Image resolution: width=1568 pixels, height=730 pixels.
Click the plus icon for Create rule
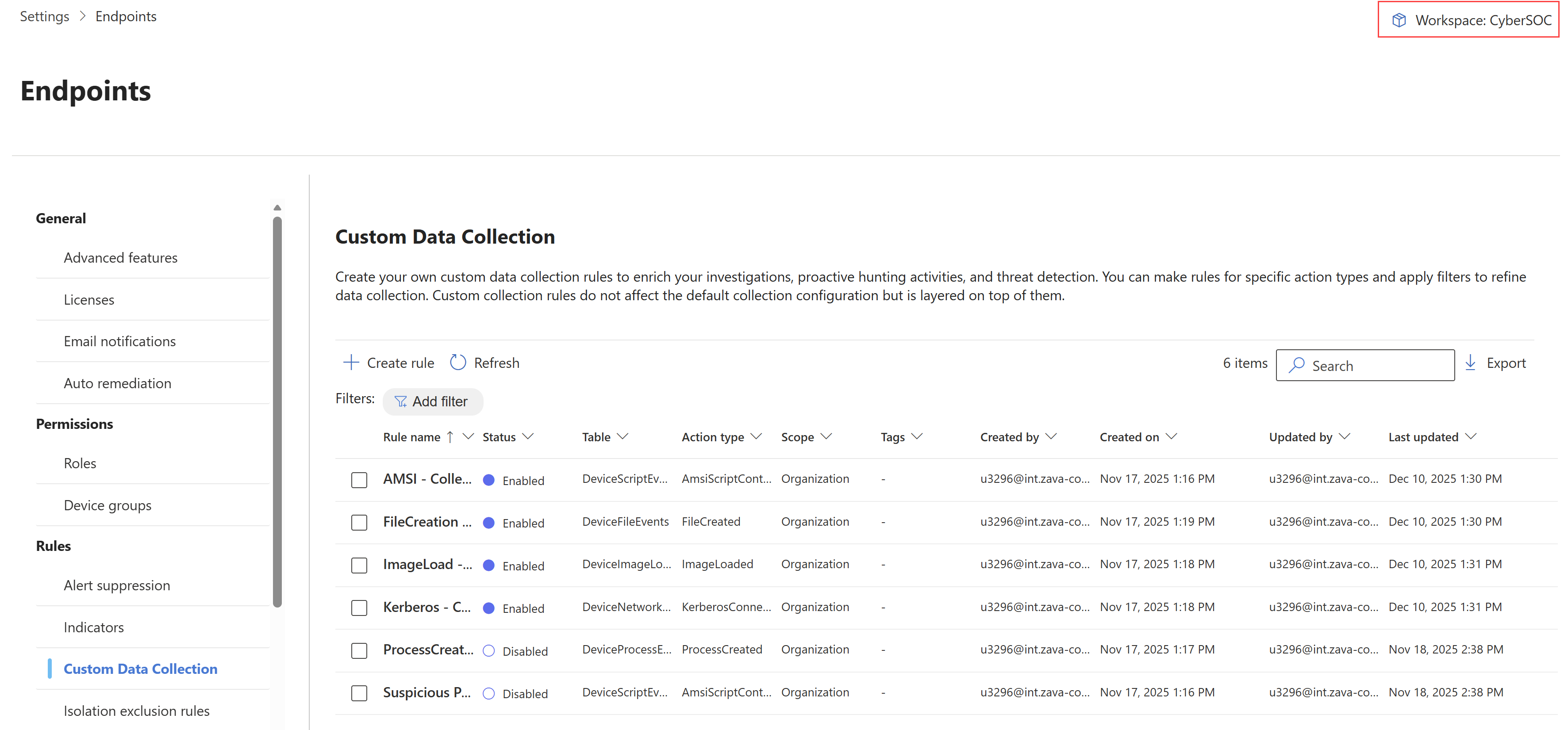click(351, 363)
